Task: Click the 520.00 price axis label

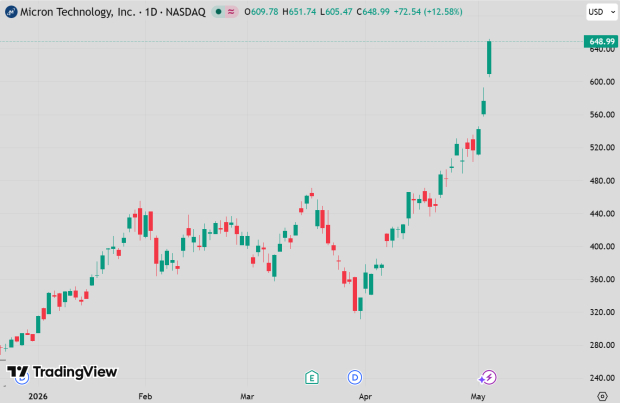Action: pos(602,148)
